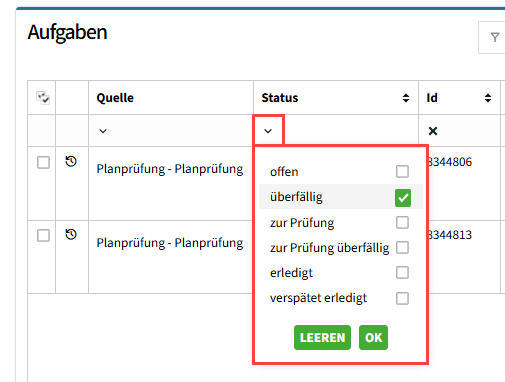Select row checkbox for first Planprüfung task

tap(43, 163)
